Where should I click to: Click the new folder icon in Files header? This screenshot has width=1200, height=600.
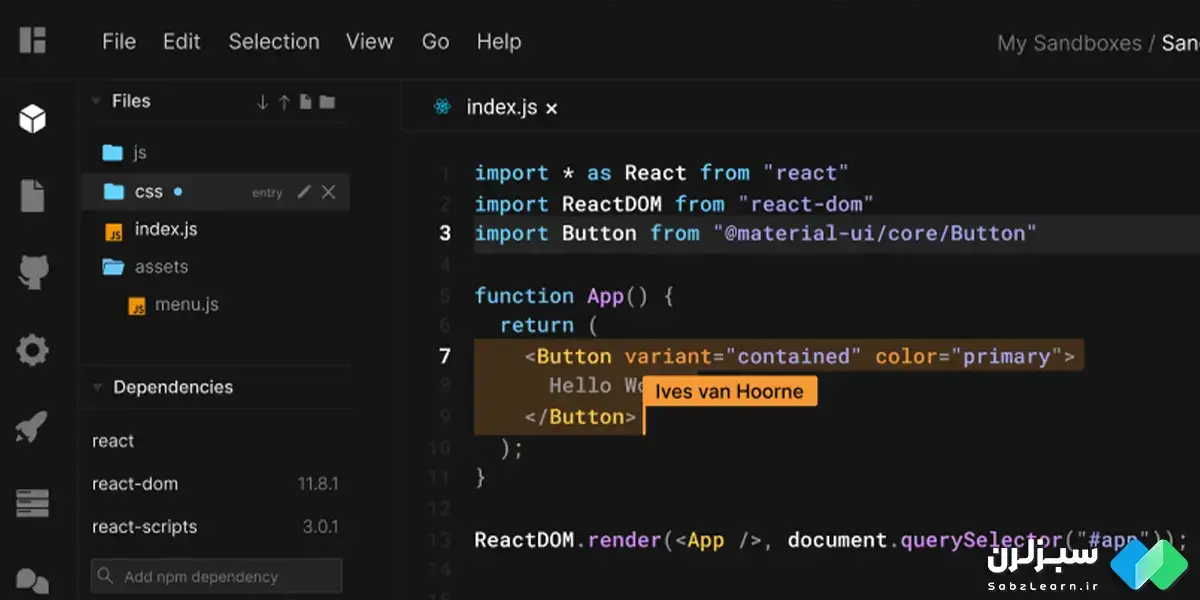327,102
